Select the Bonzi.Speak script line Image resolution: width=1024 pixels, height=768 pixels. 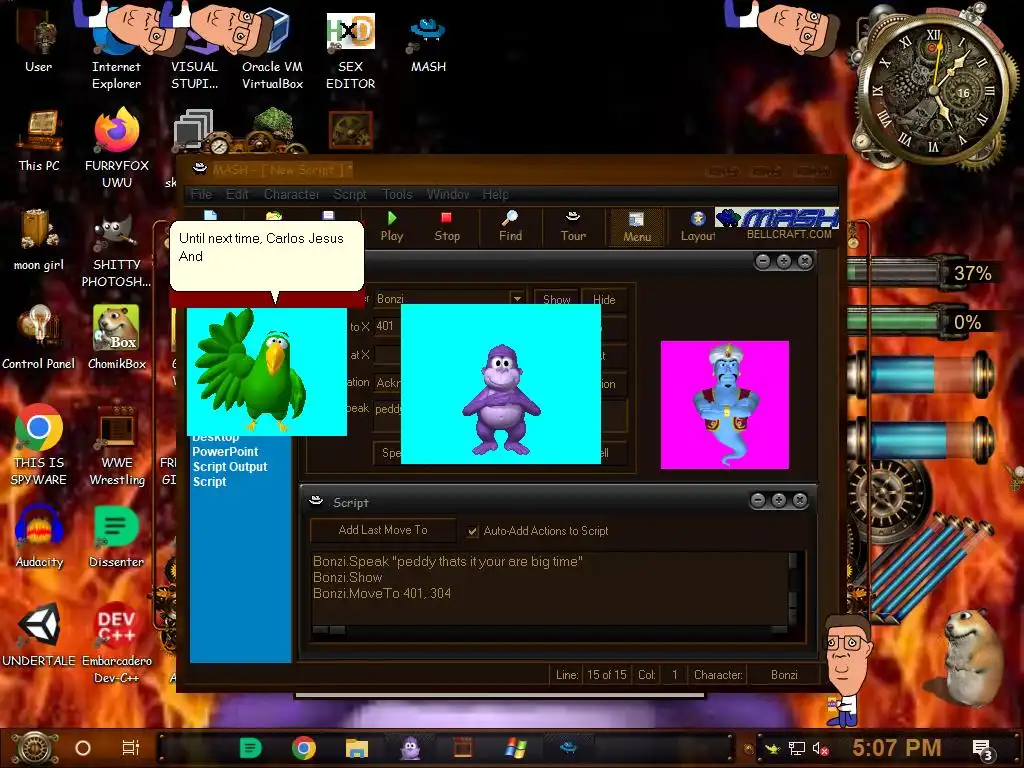pyautogui.click(x=447, y=562)
